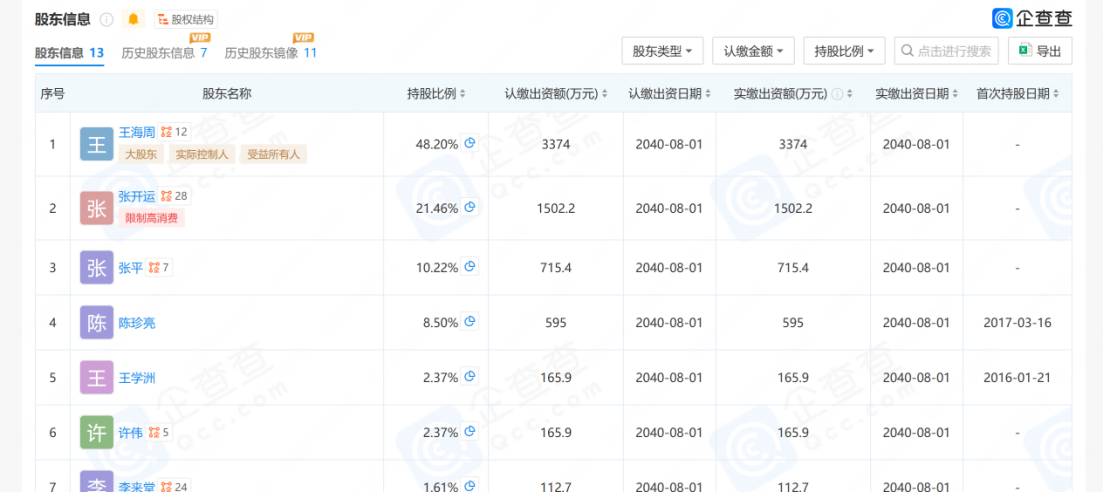Open shareholder 陈珍亮 link
The image size is (1104, 492).
[137, 323]
